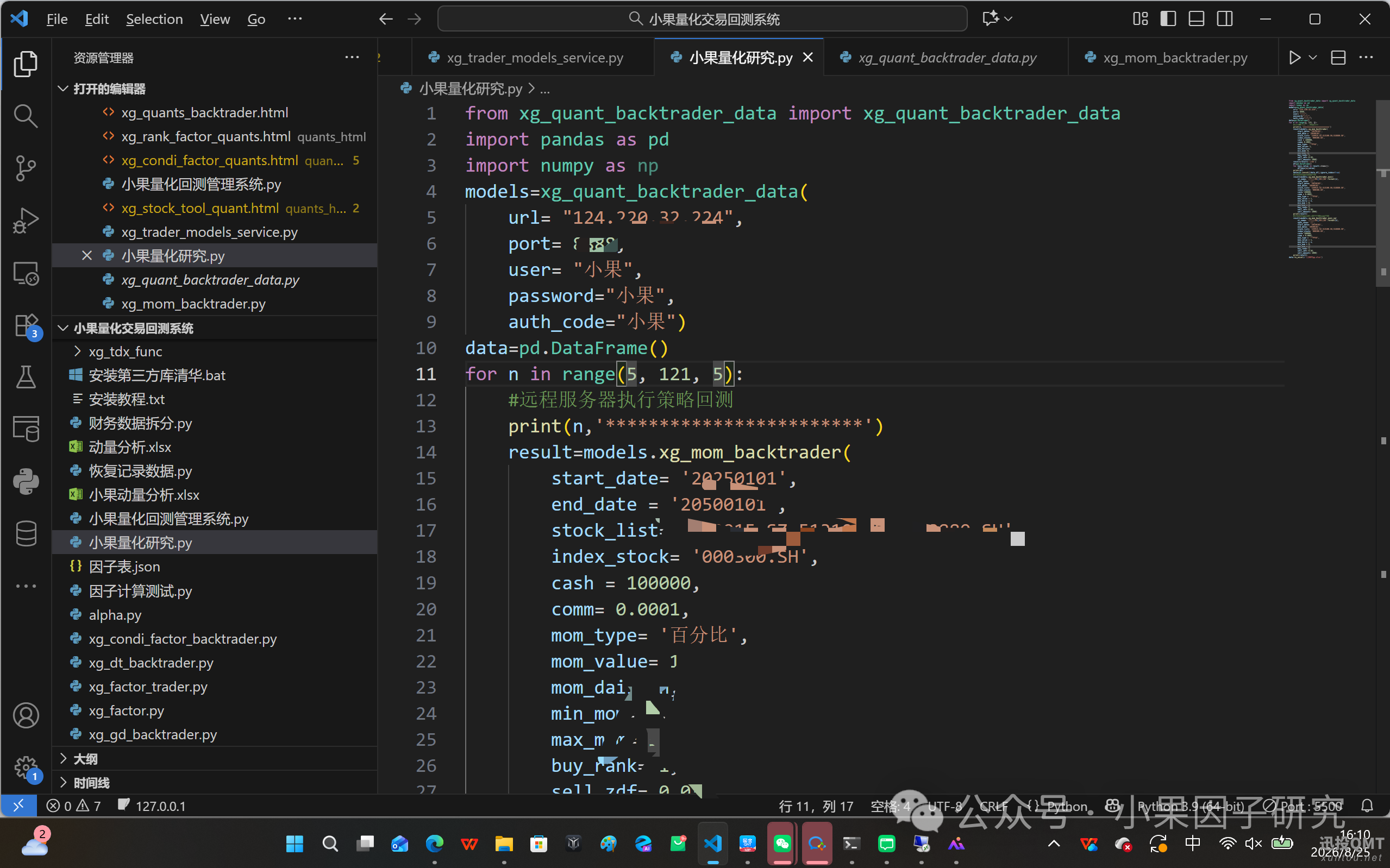Open the Run and Debug view

coord(26,221)
